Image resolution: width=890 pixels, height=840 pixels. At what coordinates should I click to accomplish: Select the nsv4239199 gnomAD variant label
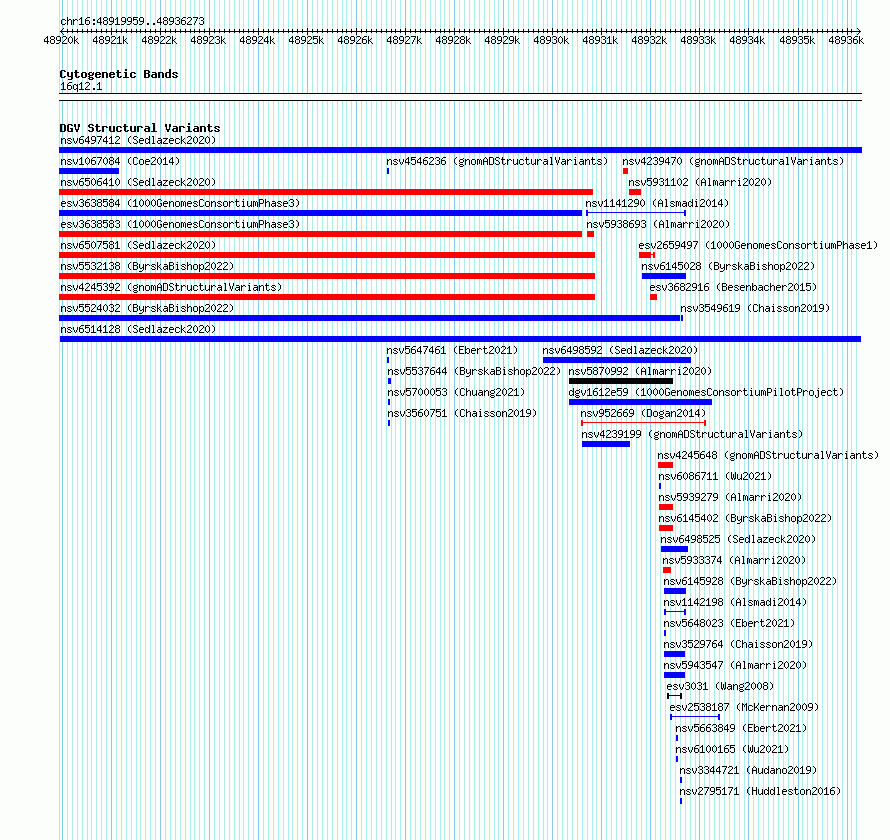[692, 434]
